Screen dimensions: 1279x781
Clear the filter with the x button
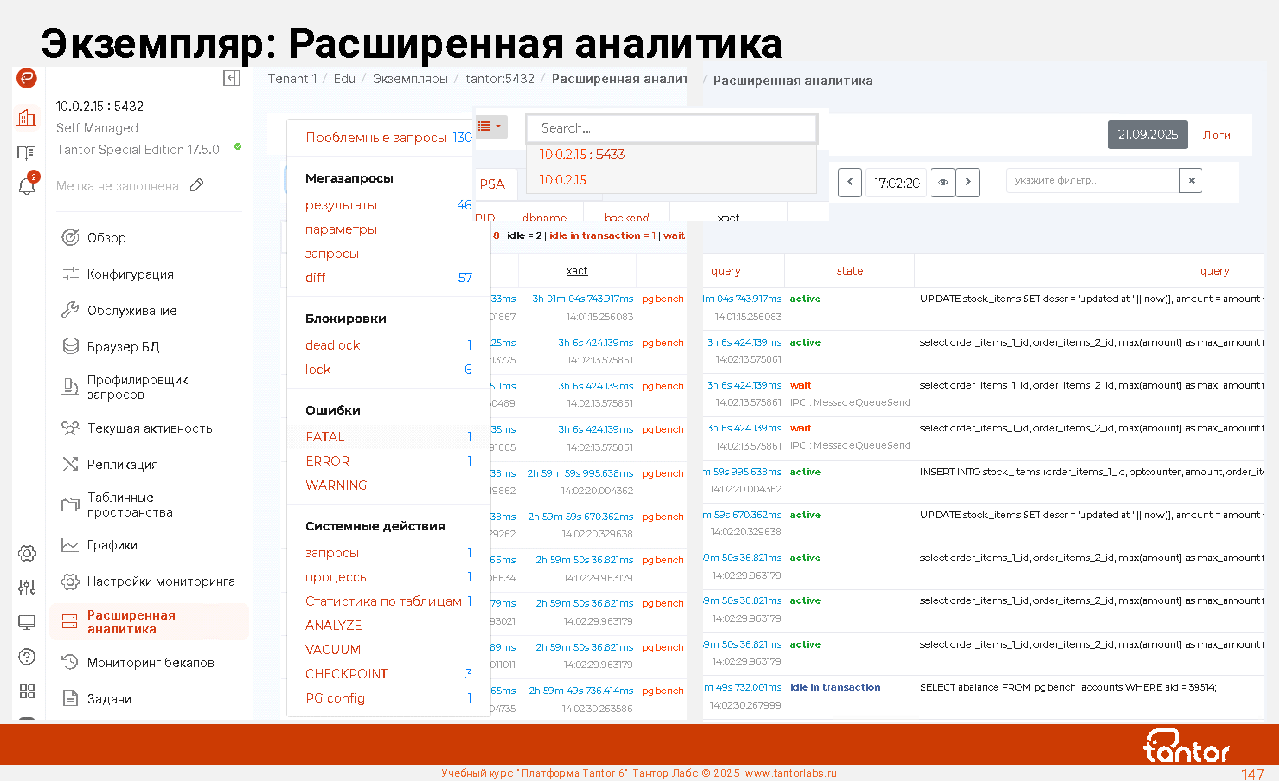coord(1190,181)
